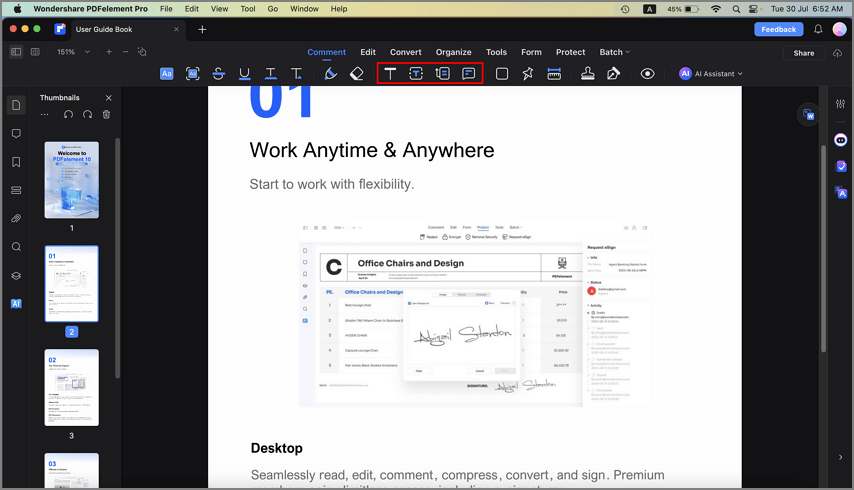Open Spotlight search in menu bar

pyautogui.click(x=736, y=9)
